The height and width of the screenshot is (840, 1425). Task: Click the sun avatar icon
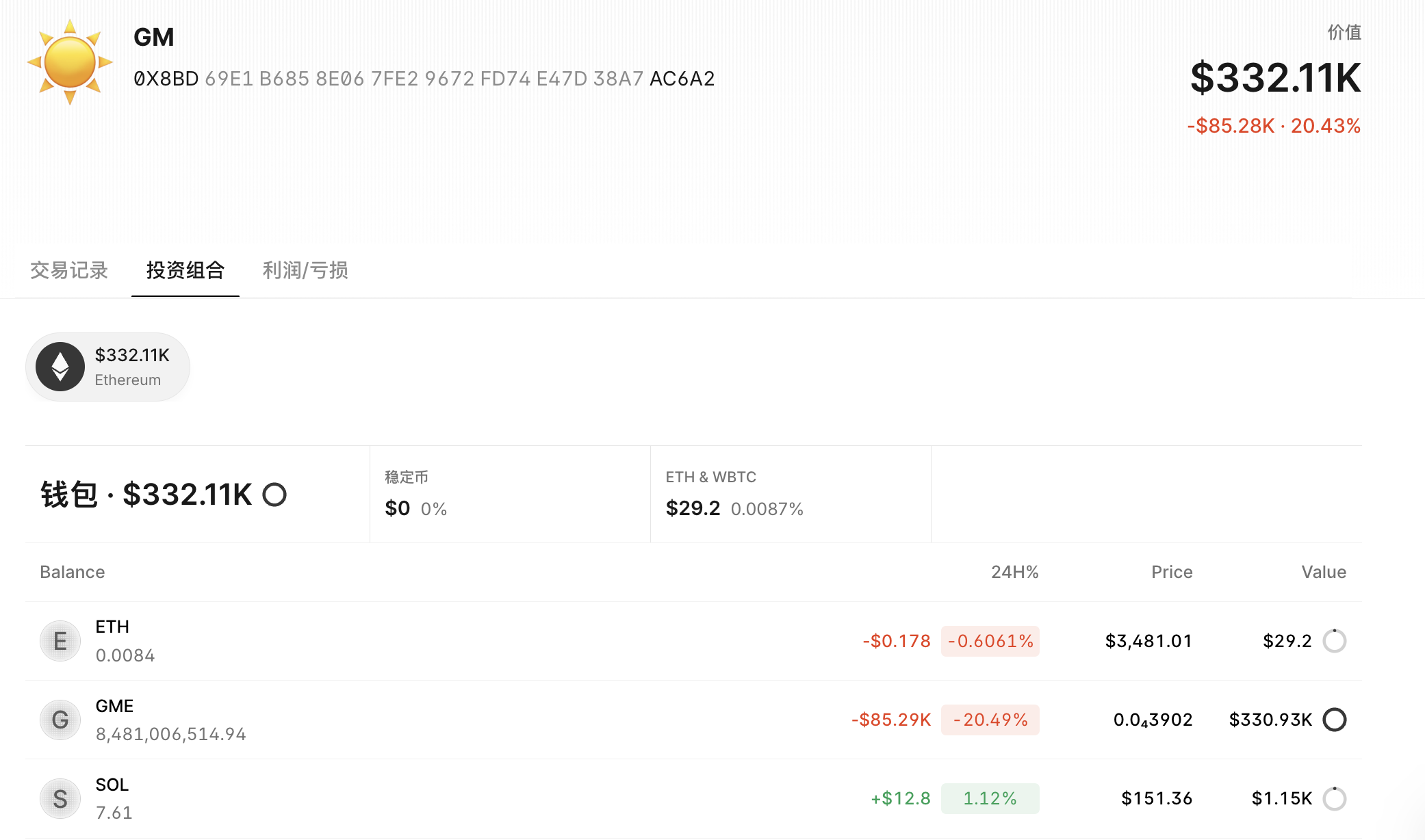click(x=69, y=62)
